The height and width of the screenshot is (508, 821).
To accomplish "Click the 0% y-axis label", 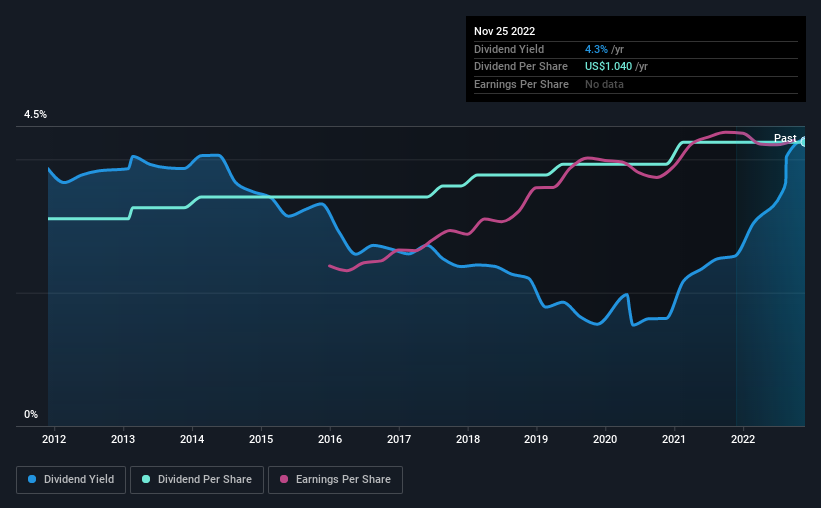I will (x=31, y=414).
